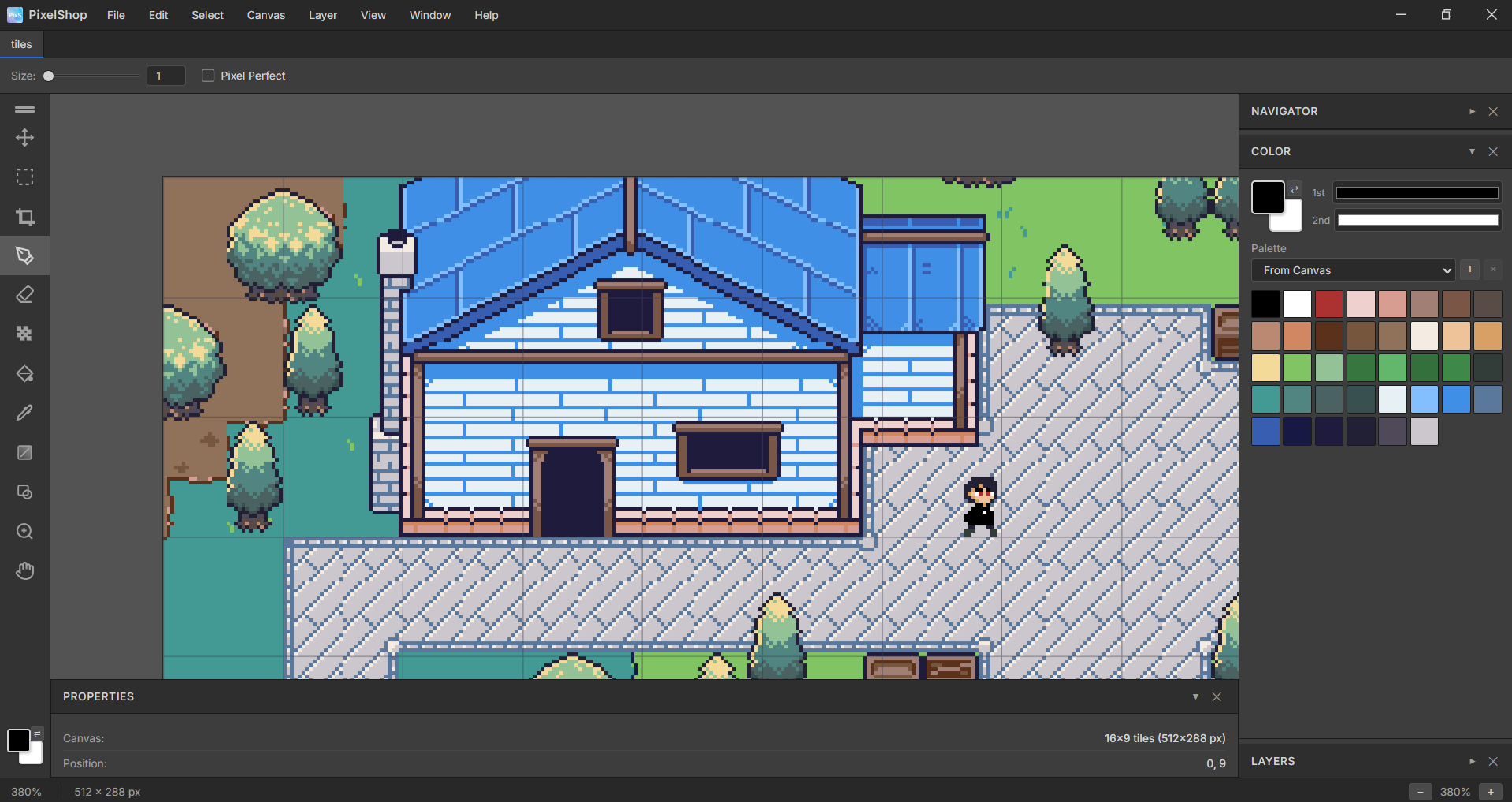Switch to the tiles document tab

(x=21, y=44)
